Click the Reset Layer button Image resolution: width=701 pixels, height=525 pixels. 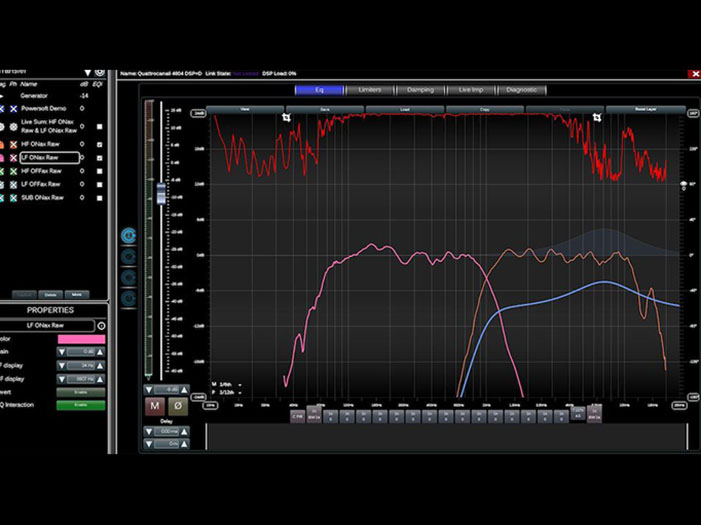click(x=645, y=108)
